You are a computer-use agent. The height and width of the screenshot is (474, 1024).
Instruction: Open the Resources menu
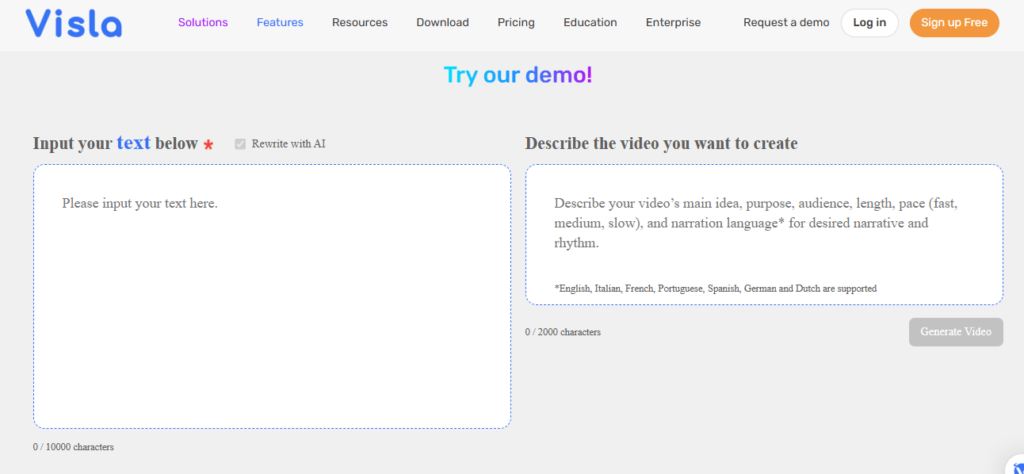coord(360,22)
